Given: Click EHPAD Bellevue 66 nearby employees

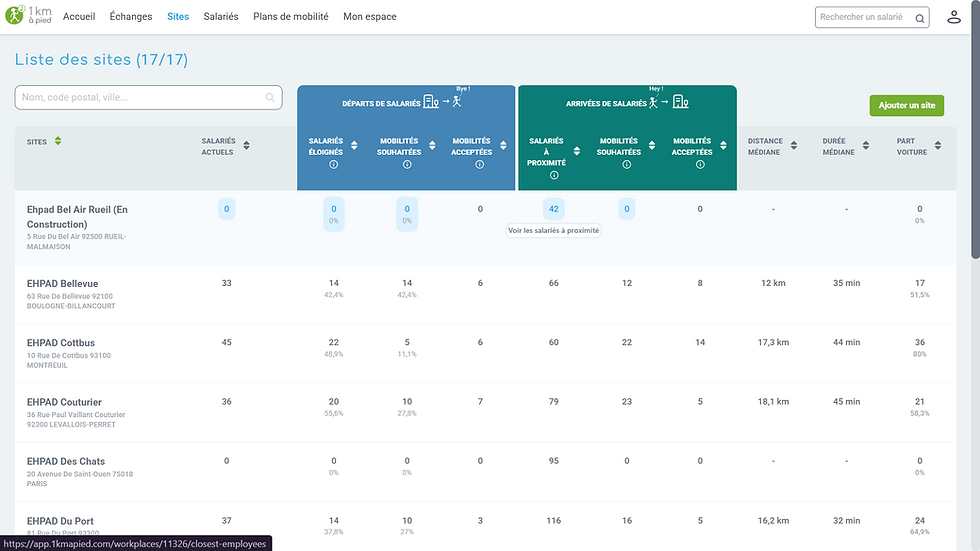Looking at the screenshot, I should click(554, 283).
